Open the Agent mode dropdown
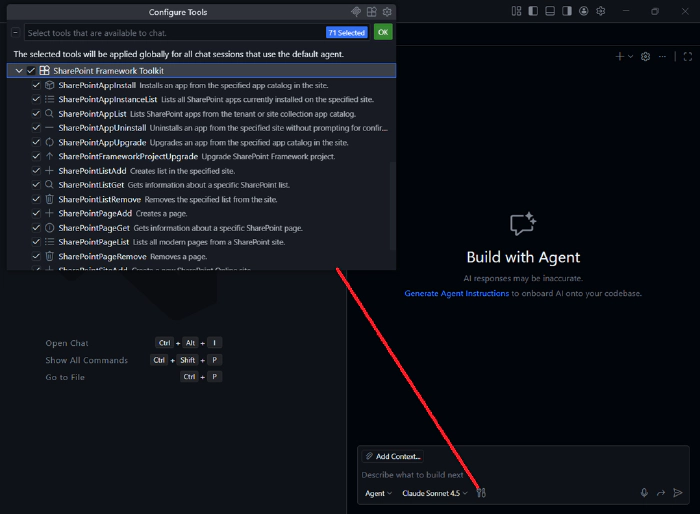The height and width of the screenshot is (514, 700). [378, 493]
